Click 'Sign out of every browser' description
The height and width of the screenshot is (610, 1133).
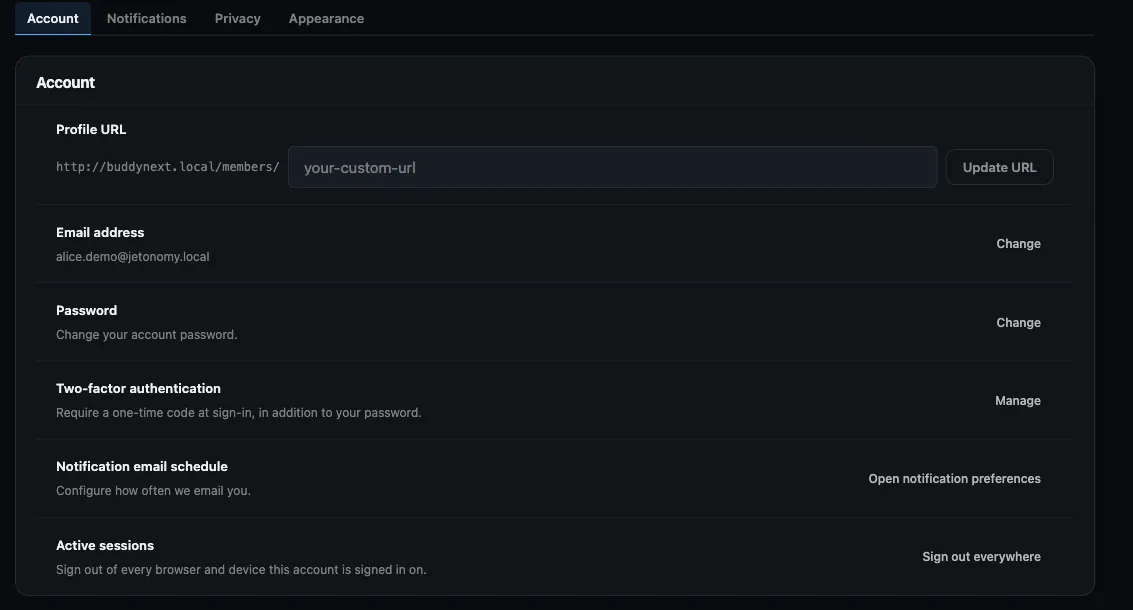[241, 570]
